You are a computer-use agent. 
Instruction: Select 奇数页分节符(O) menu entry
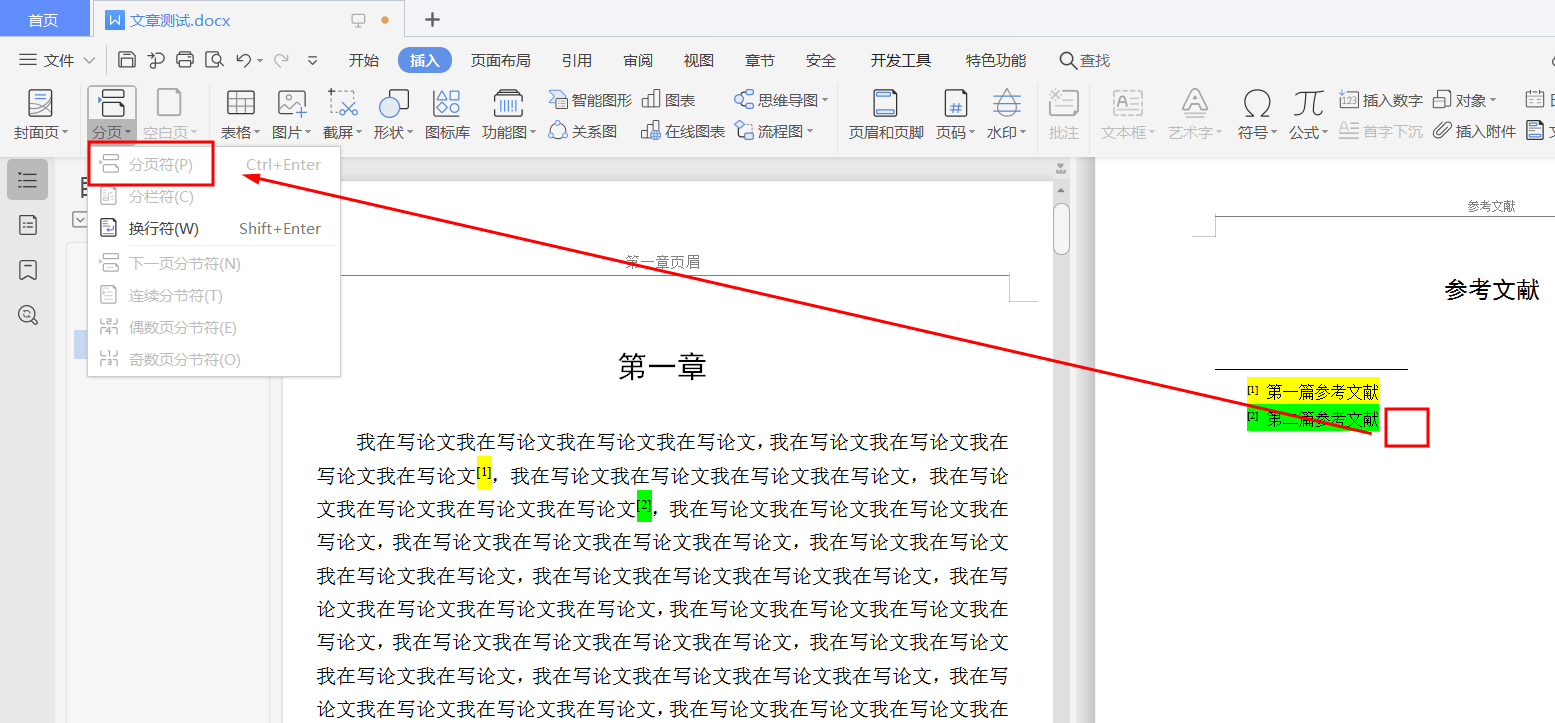(x=214, y=360)
